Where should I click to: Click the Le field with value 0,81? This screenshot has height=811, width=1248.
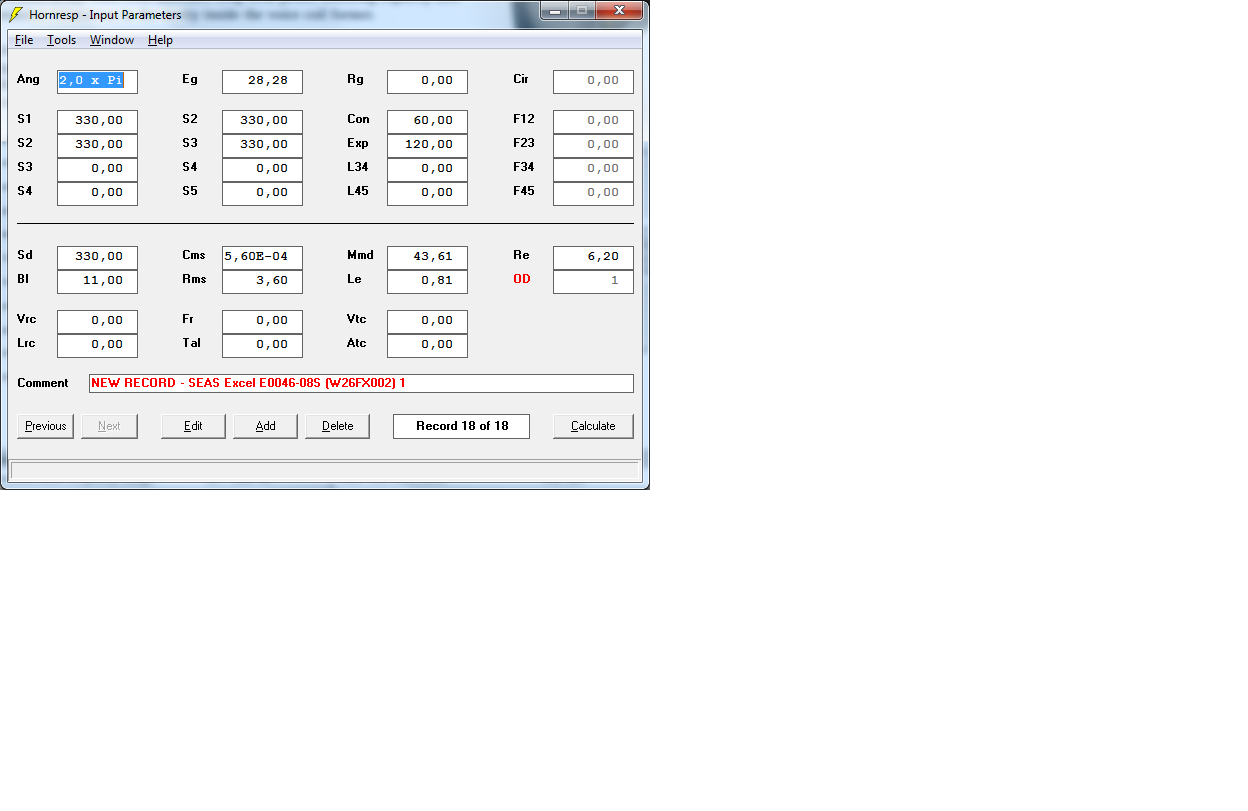point(427,281)
